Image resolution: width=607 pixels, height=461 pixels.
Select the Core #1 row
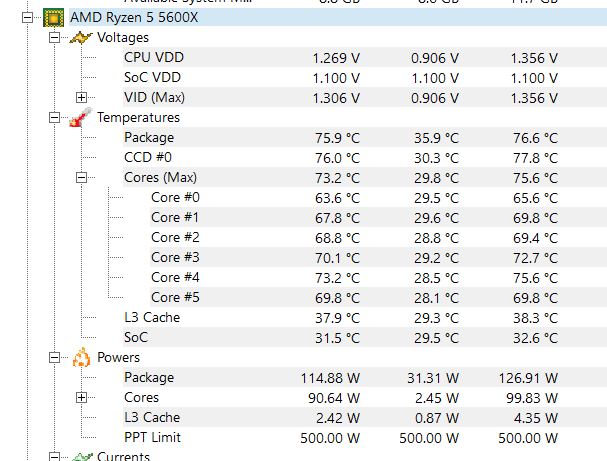[x=379, y=218]
